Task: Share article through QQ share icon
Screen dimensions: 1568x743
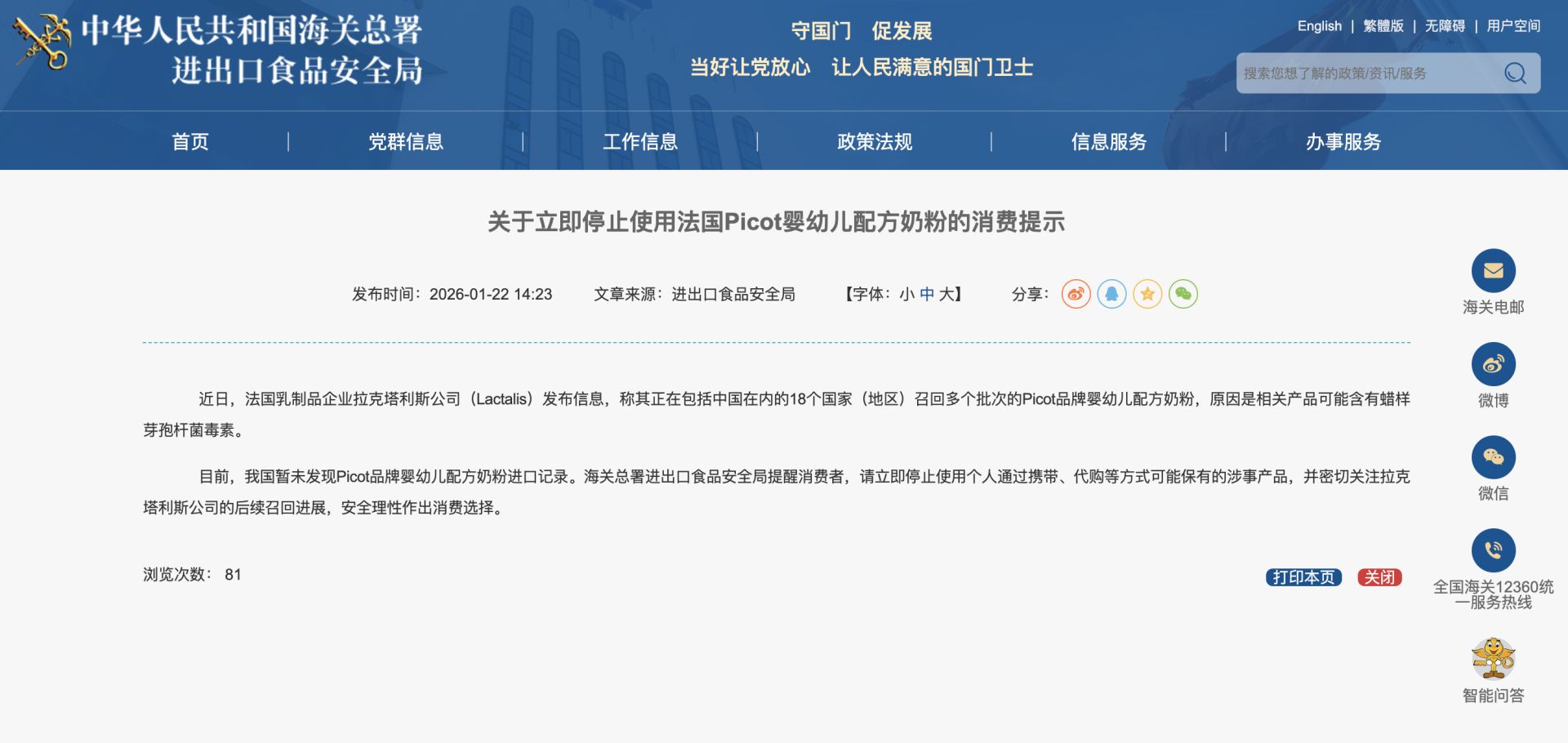Action: [1111, 294]
